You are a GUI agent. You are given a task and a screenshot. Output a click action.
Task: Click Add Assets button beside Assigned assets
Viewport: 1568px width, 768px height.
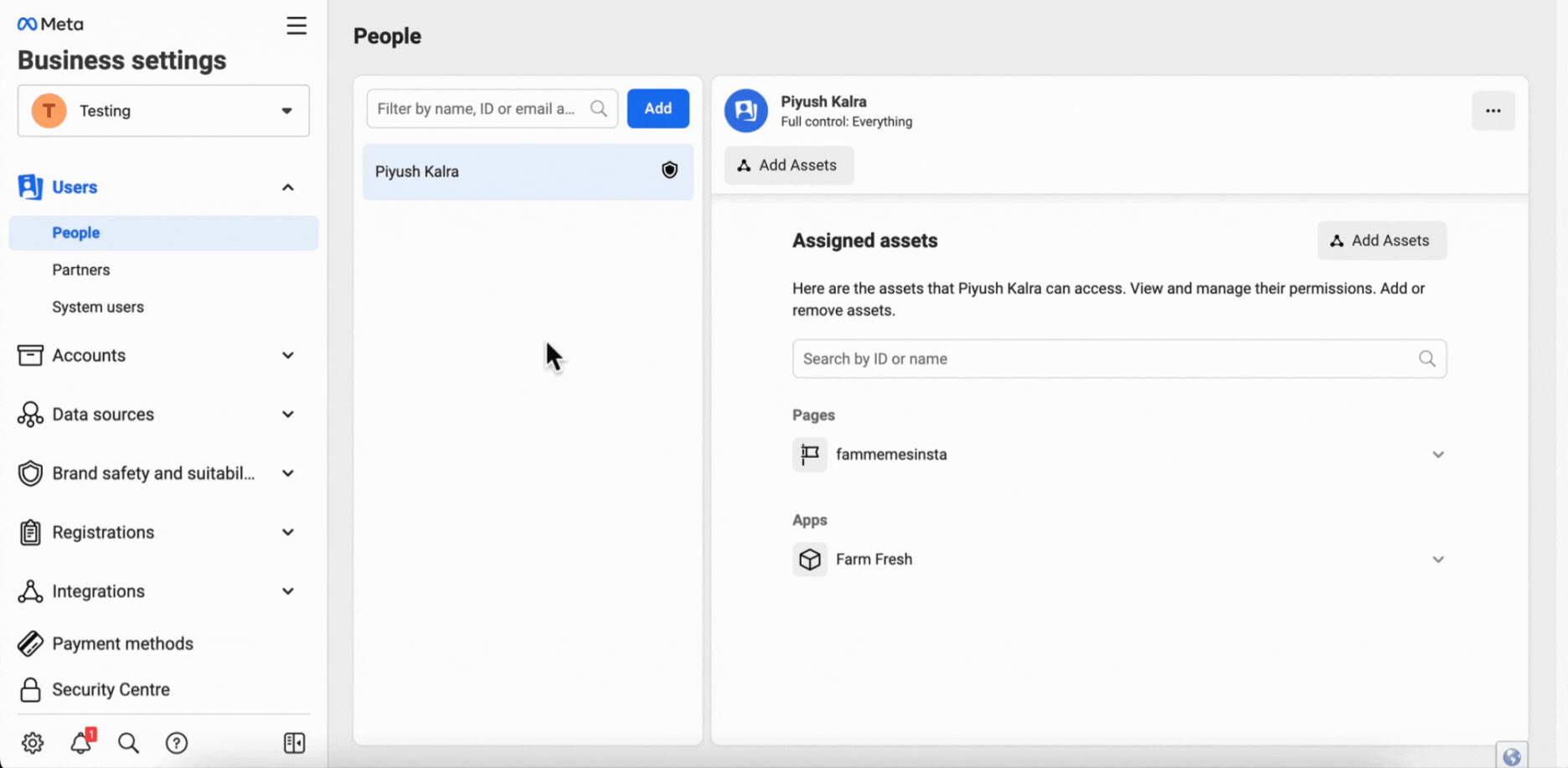[1382, 240]
